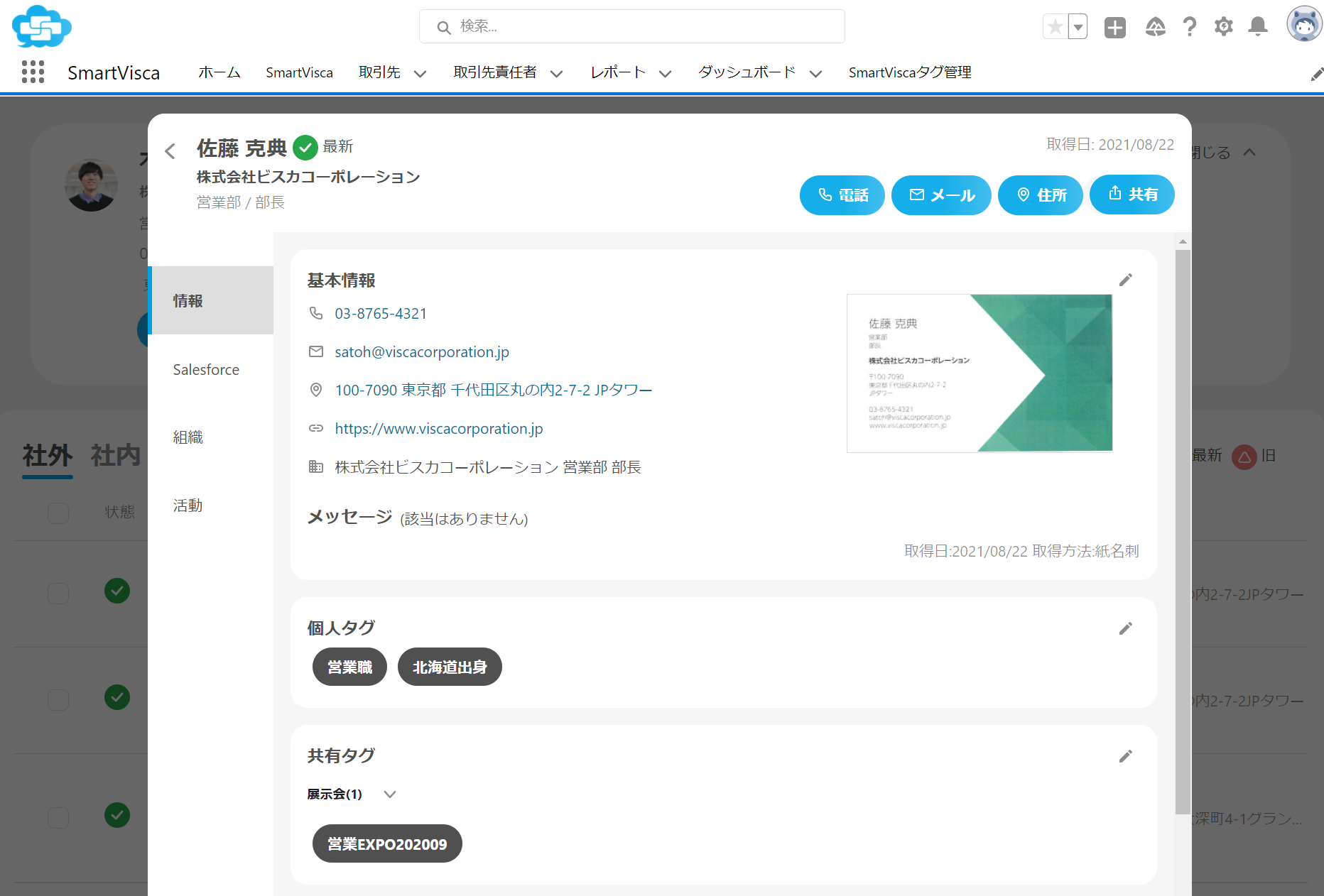Check the third card row checkbox

(58, 818)
